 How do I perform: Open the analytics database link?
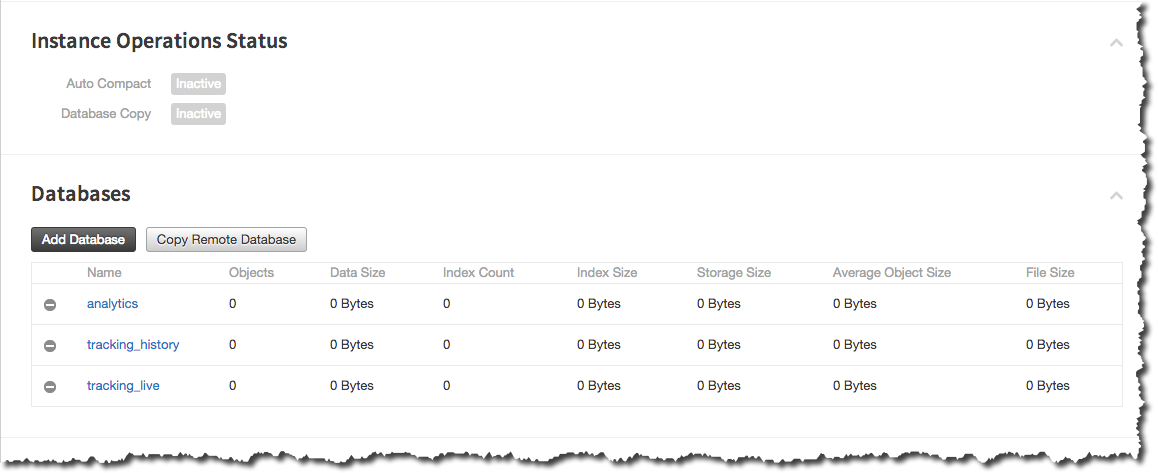(x=112, y=304)
